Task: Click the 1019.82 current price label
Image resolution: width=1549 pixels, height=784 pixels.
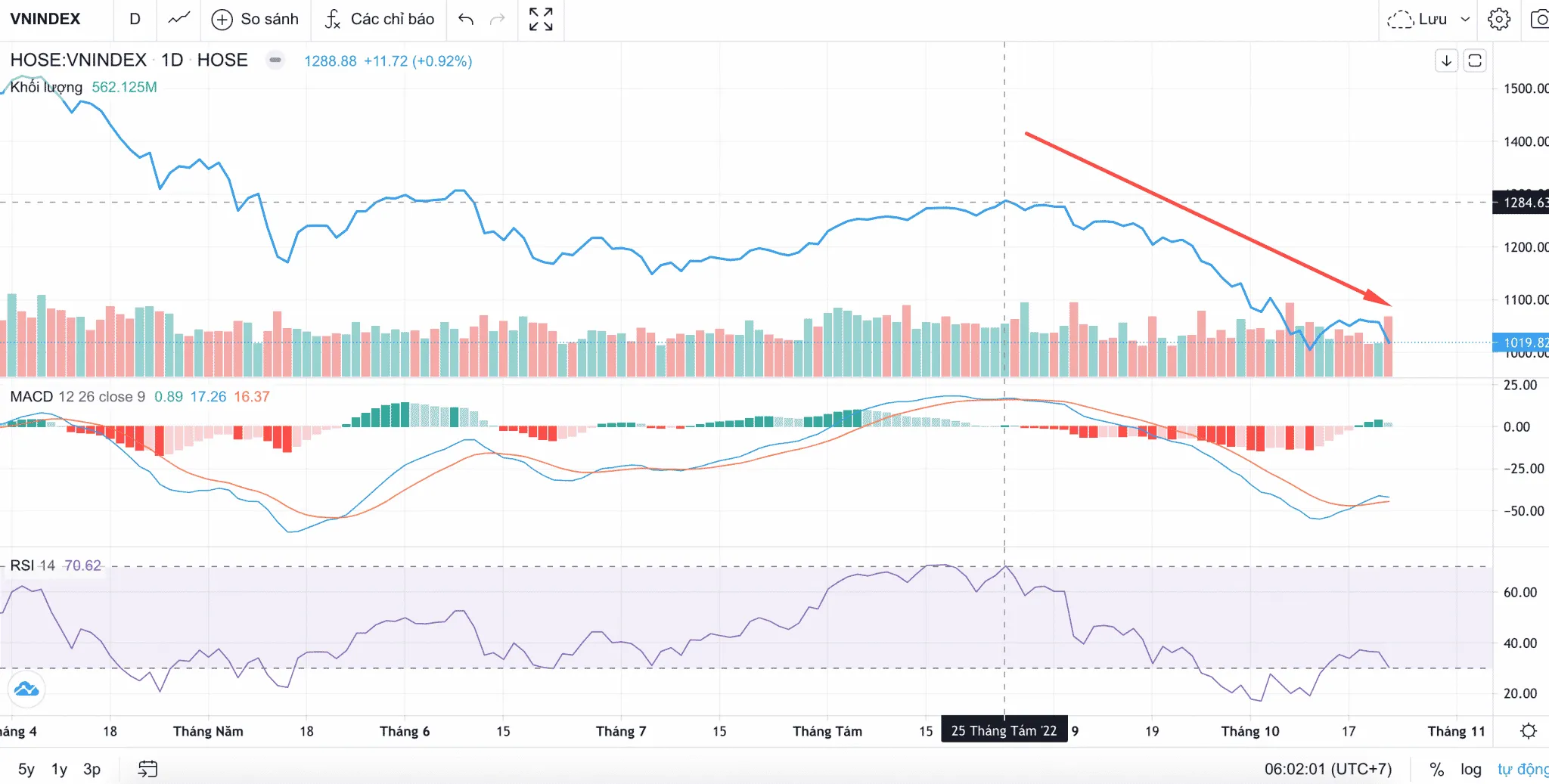Action: click(x=1521, y=342)
